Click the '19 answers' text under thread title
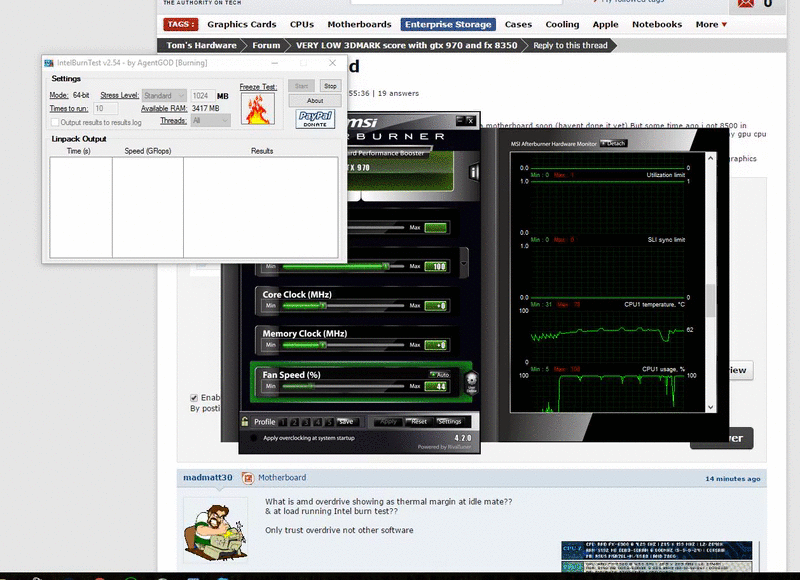The width and height of the screenshot is (800, 580). 398,93
